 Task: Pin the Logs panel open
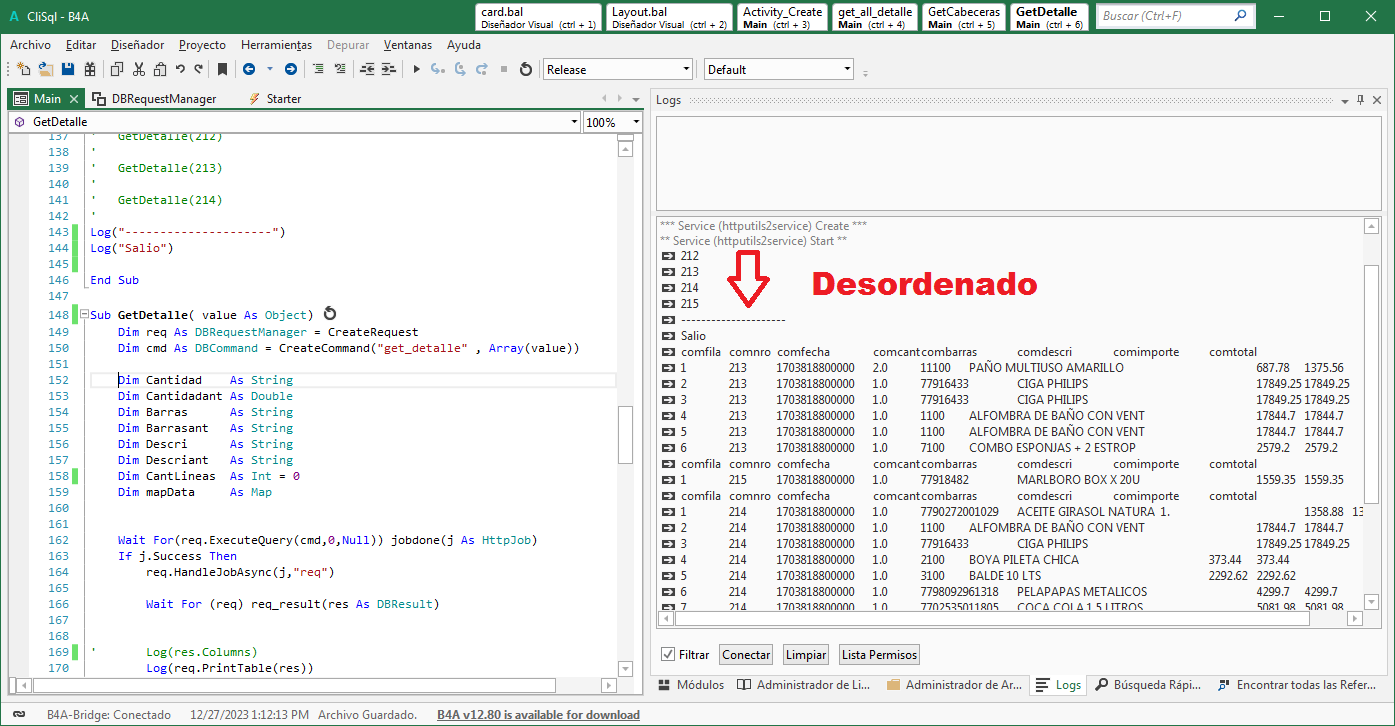click(1360, 99)
